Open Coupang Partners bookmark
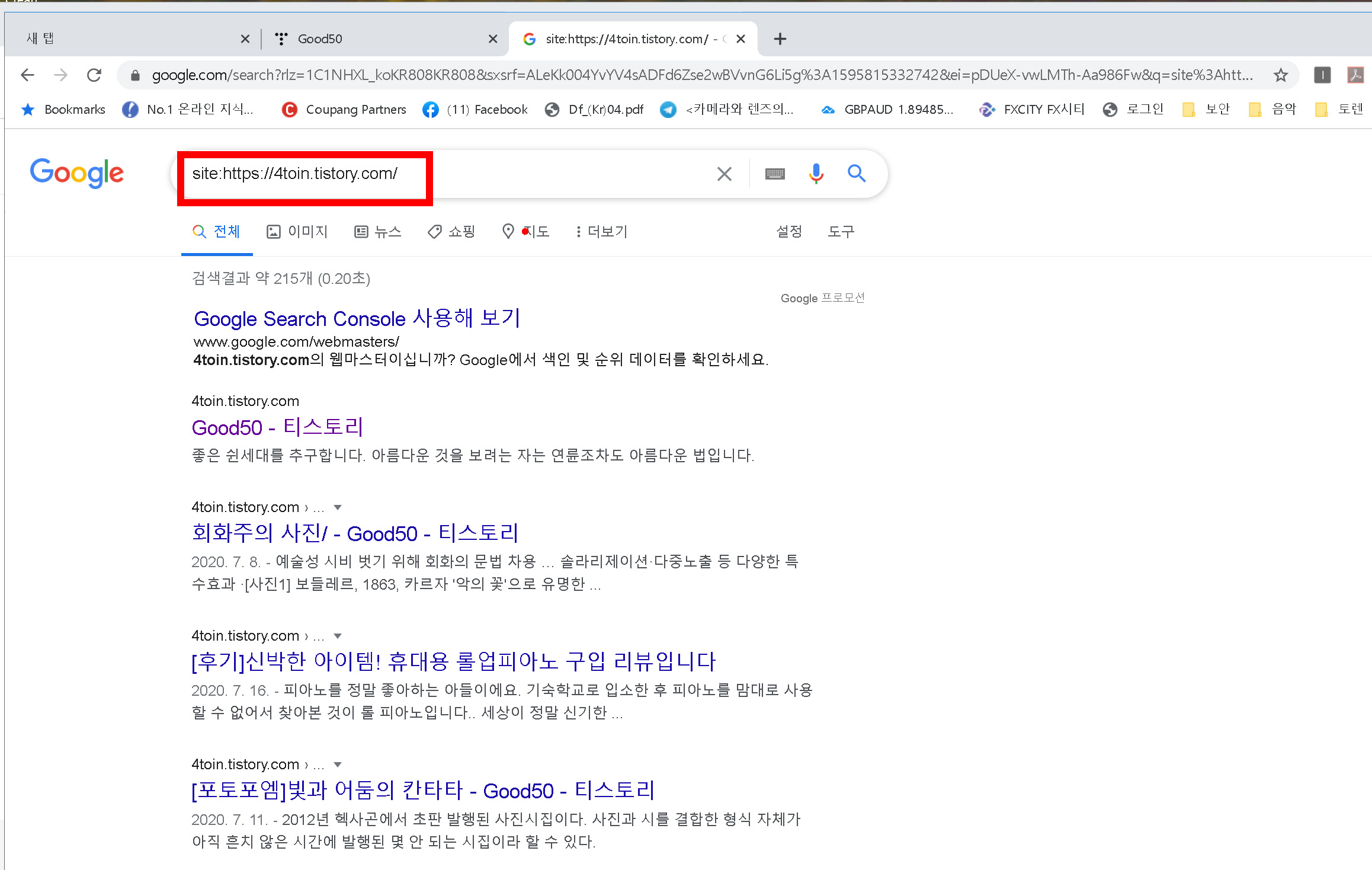The width and height of the screenshot is (1372, 870). coord(344,110)
